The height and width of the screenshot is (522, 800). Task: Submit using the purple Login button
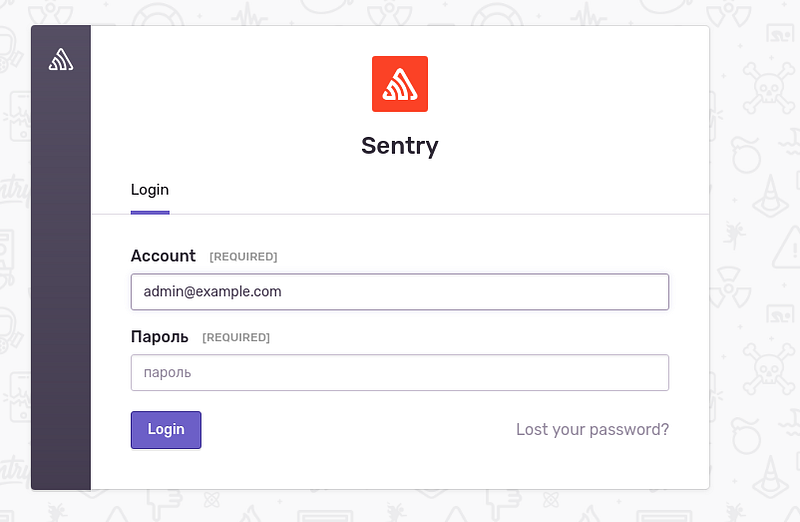click(166, 430)
